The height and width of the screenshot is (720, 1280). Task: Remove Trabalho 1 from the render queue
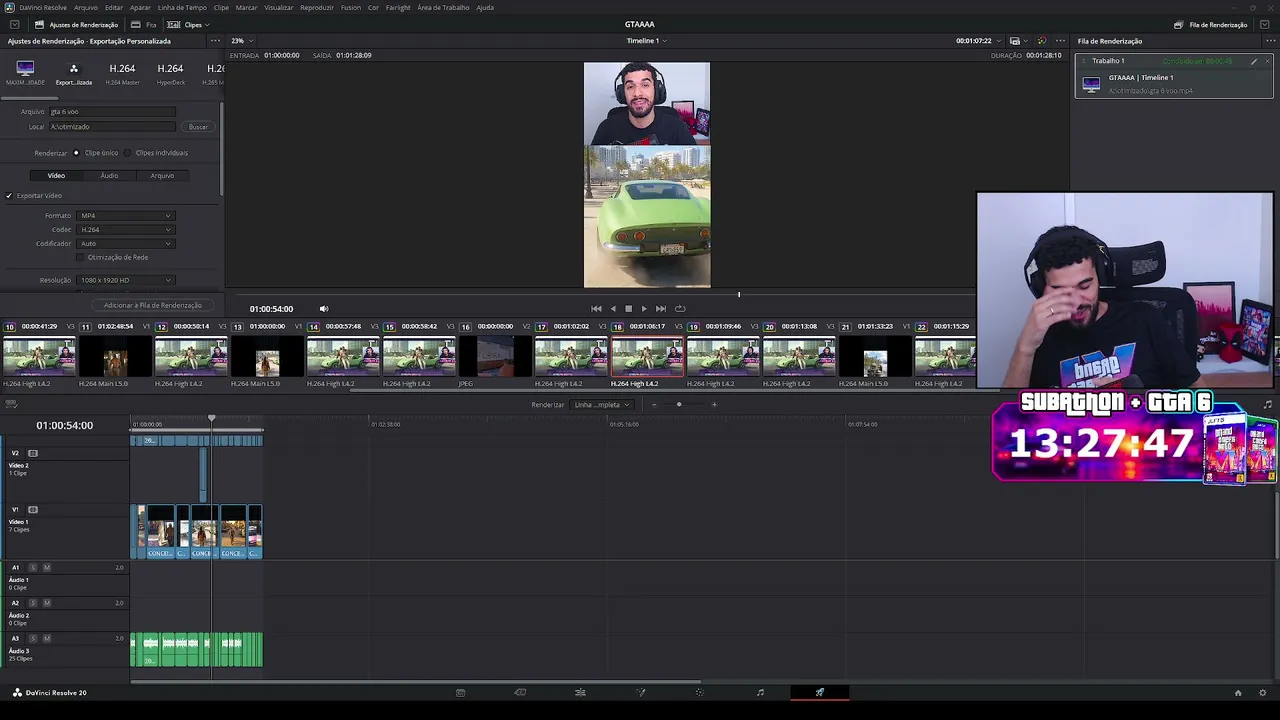point(1267,61)
